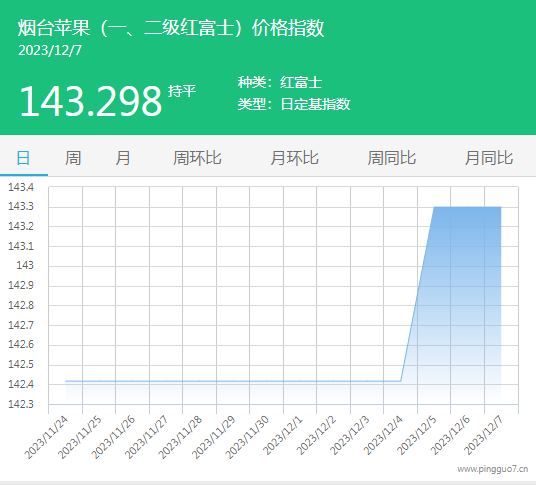Click the 种类: 红富士 label

point(280,82)
